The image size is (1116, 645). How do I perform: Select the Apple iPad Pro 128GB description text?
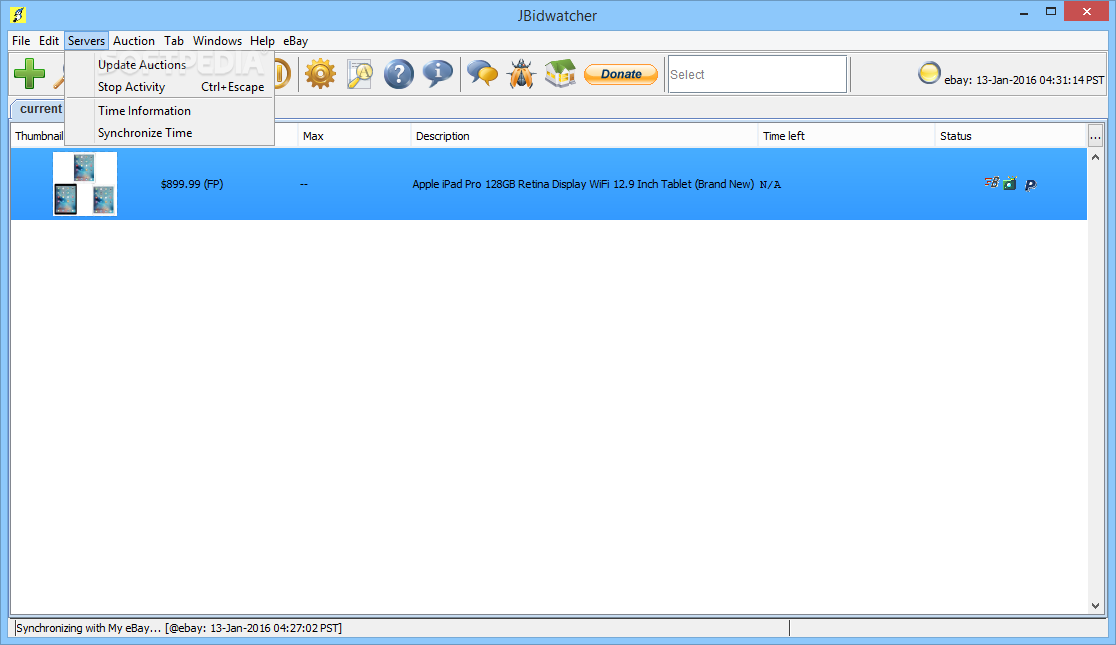click(x=583, y=184)
